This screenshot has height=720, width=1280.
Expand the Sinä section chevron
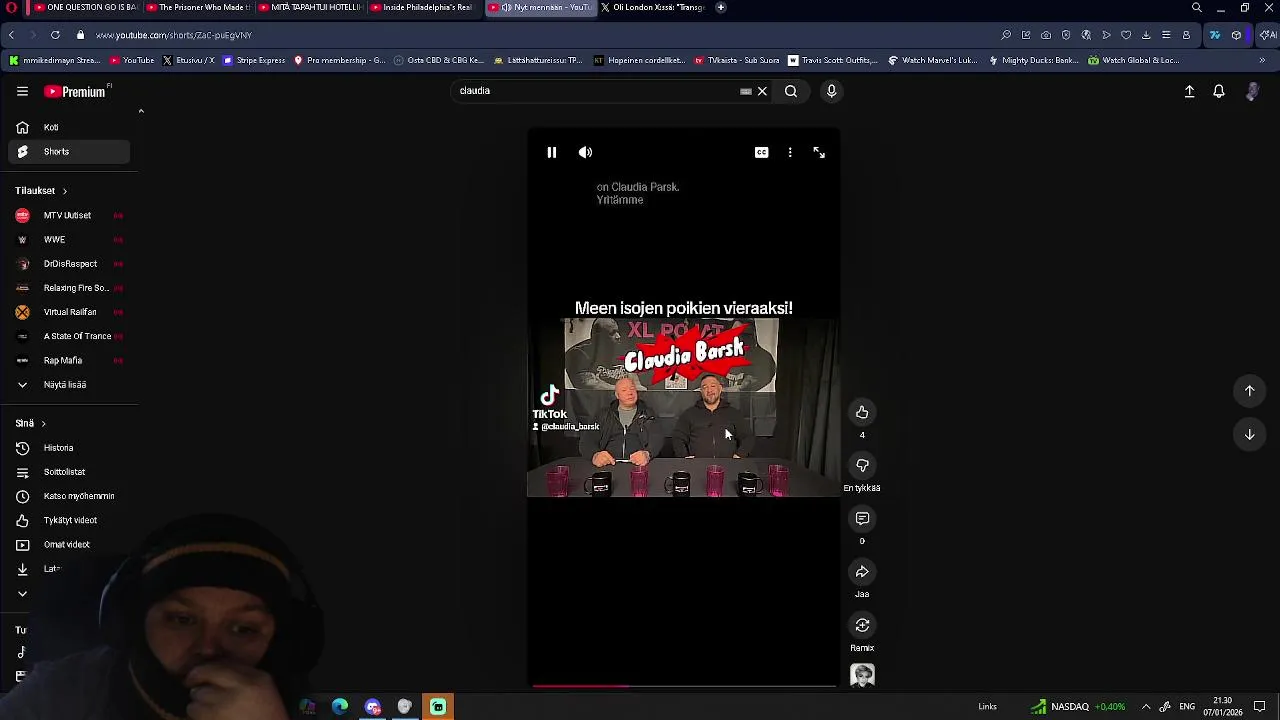click(x=43, y=424)
